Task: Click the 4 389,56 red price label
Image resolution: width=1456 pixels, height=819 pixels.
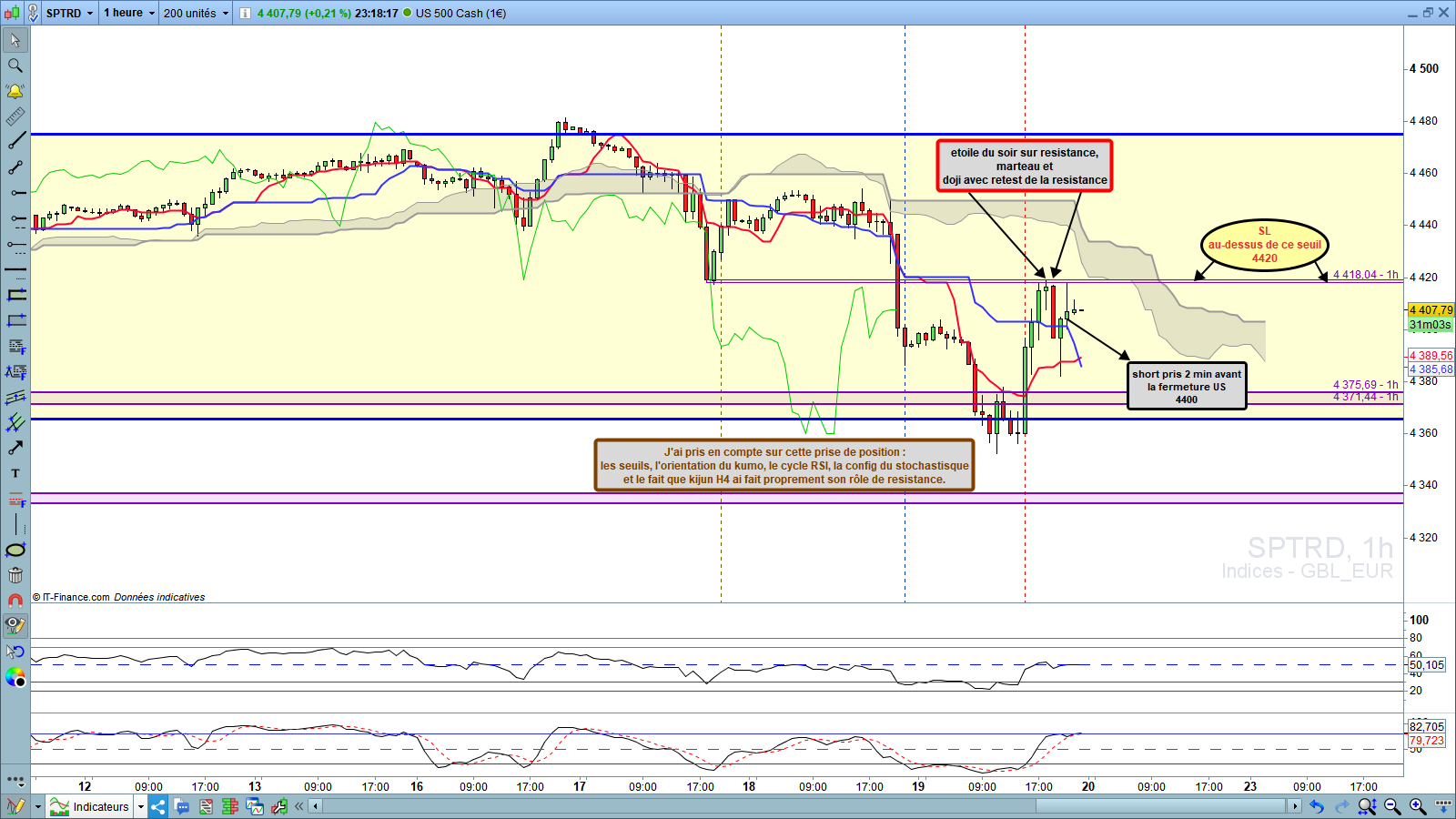Action: coord(1431,356)
